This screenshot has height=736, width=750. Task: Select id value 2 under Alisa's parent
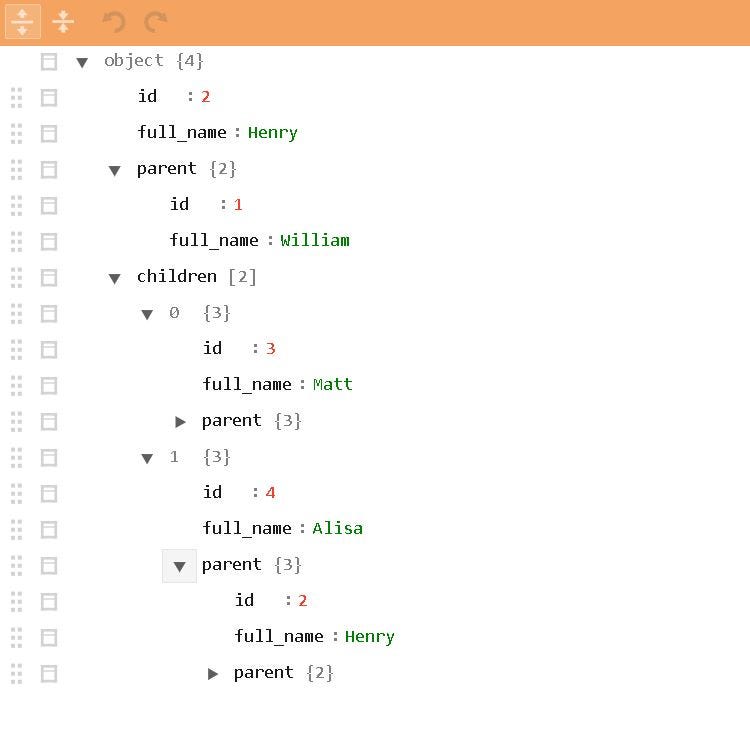302,601
